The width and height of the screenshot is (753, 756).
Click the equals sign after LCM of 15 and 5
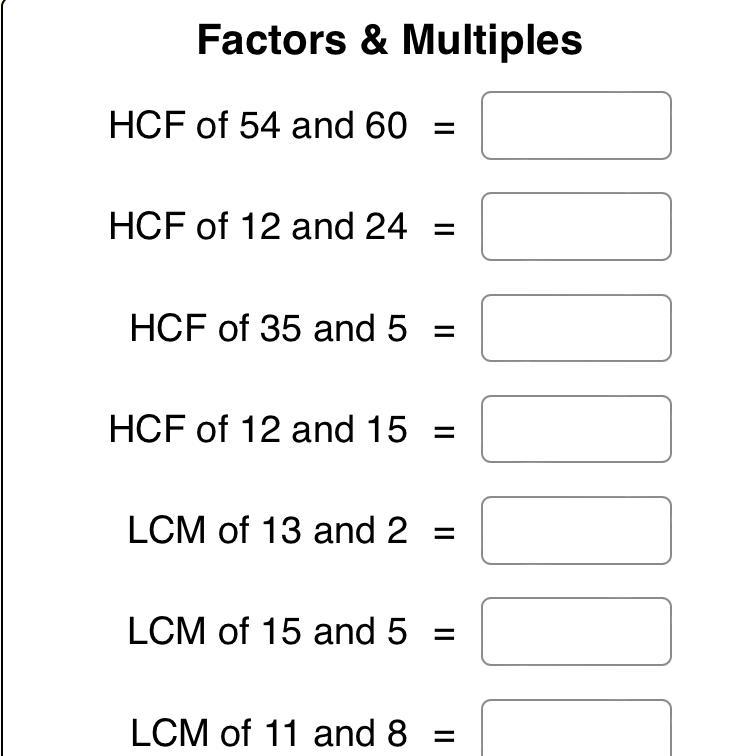[444, 634]
